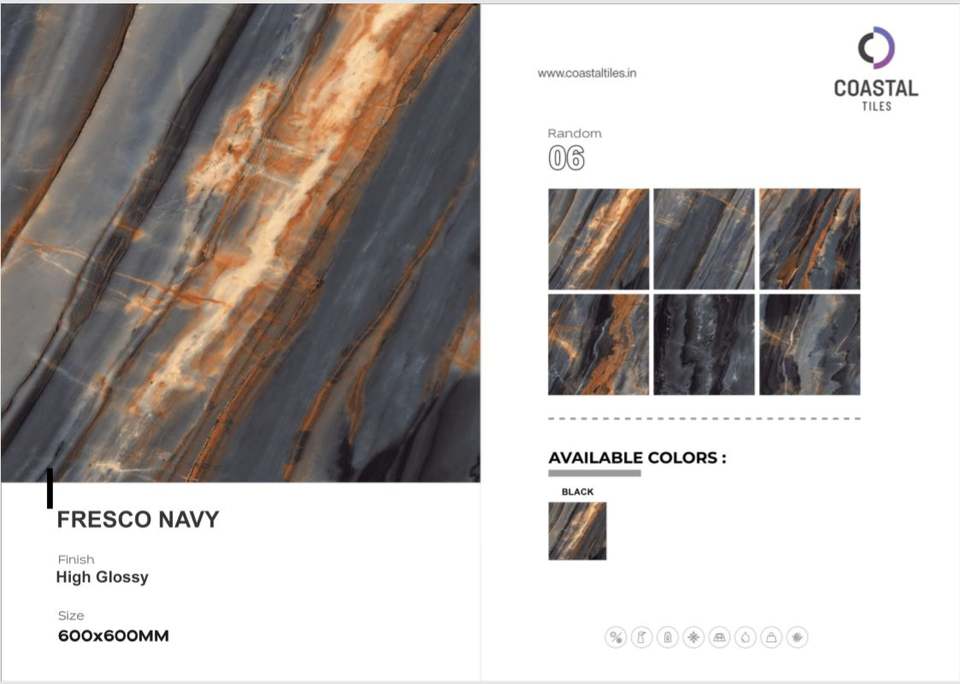
Task: Click the large Fresco Navy tile image
Action: (241, 243)
